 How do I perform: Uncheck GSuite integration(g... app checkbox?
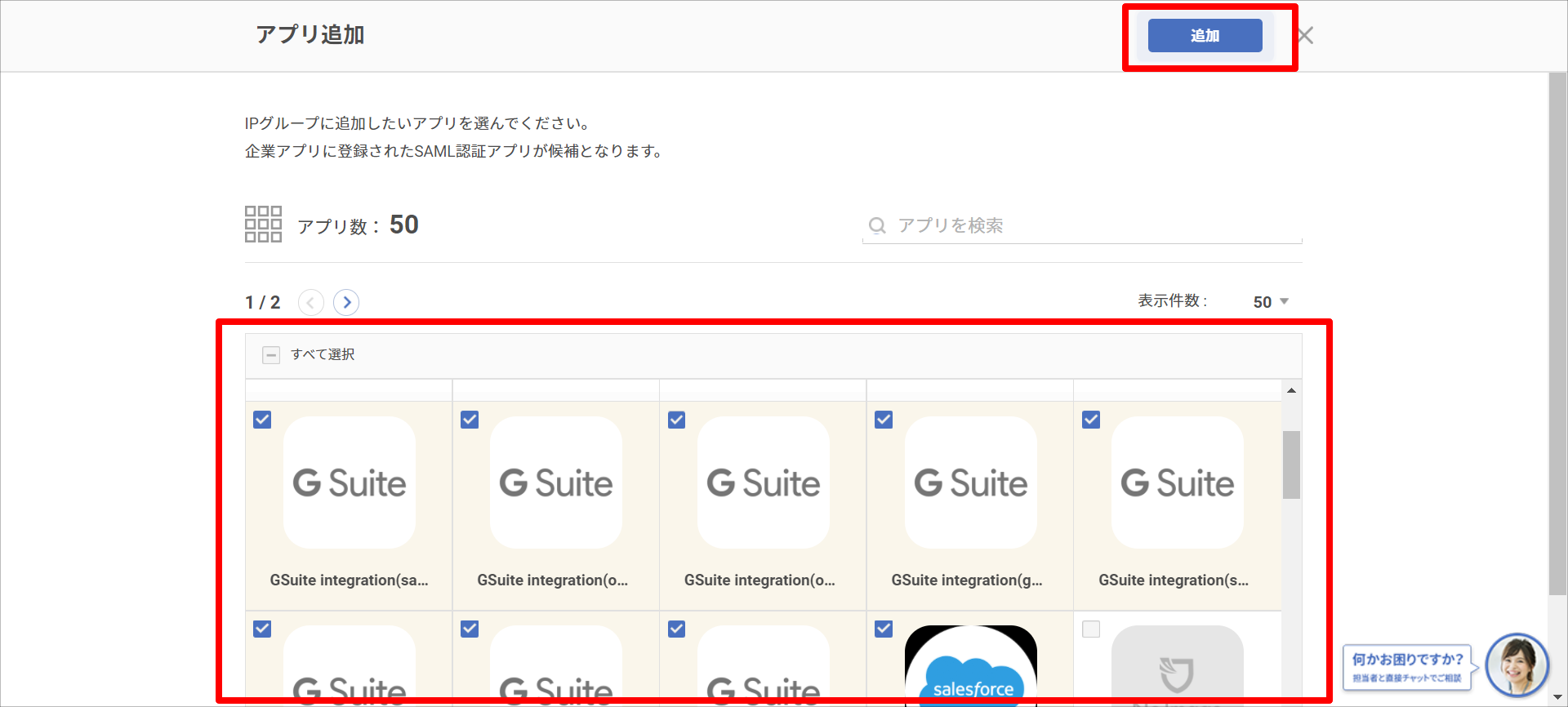click(x=884, y=420)
